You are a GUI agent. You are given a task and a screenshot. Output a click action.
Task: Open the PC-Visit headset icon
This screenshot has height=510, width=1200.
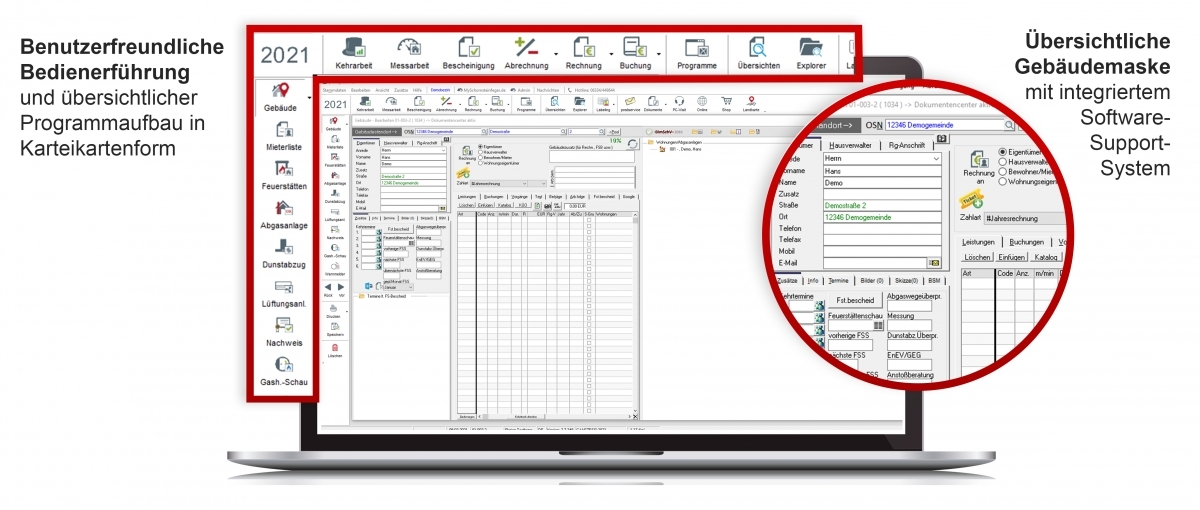678,102
